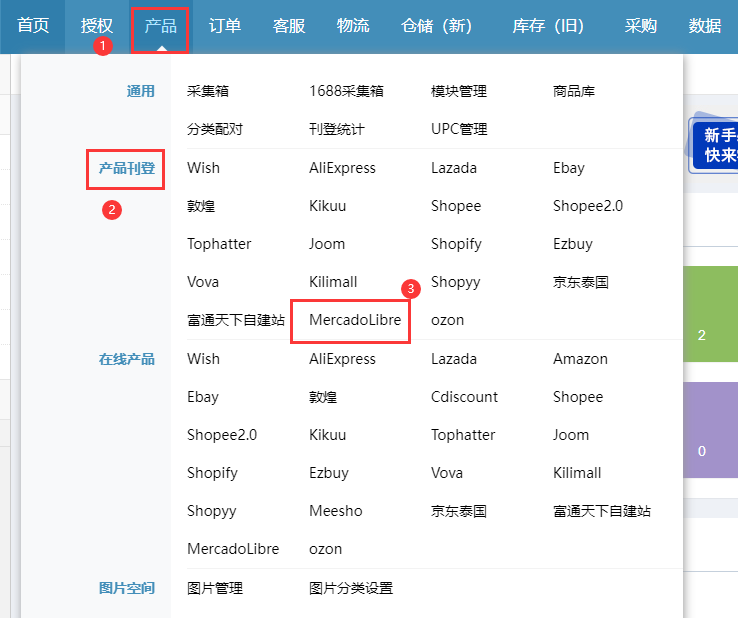Choose Lazada under 产品刊登

[454, 168]
